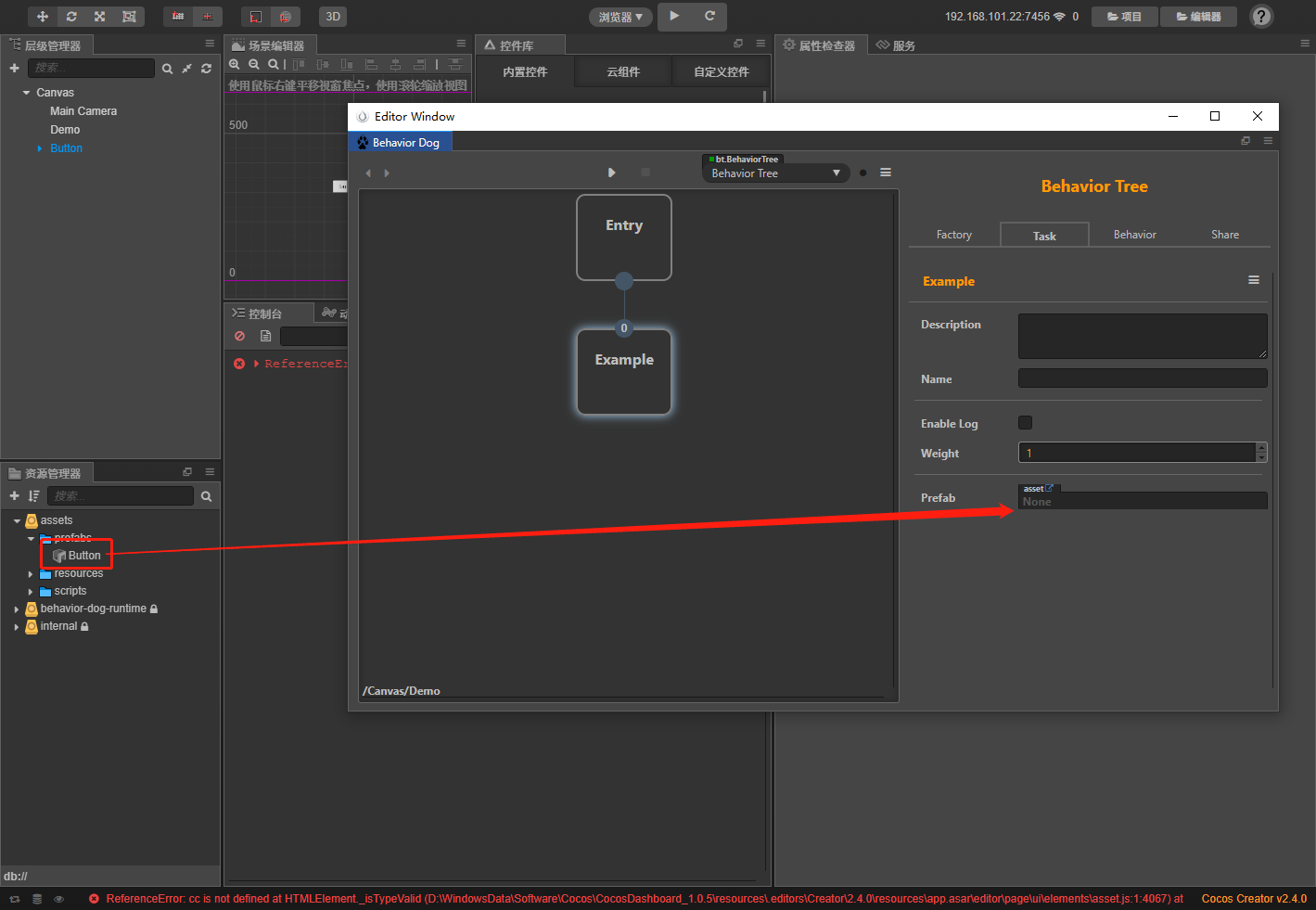Open the 编辑器 editor folder
The height and width of the screenshot is (910, 1316).
tap(1199, 17)
